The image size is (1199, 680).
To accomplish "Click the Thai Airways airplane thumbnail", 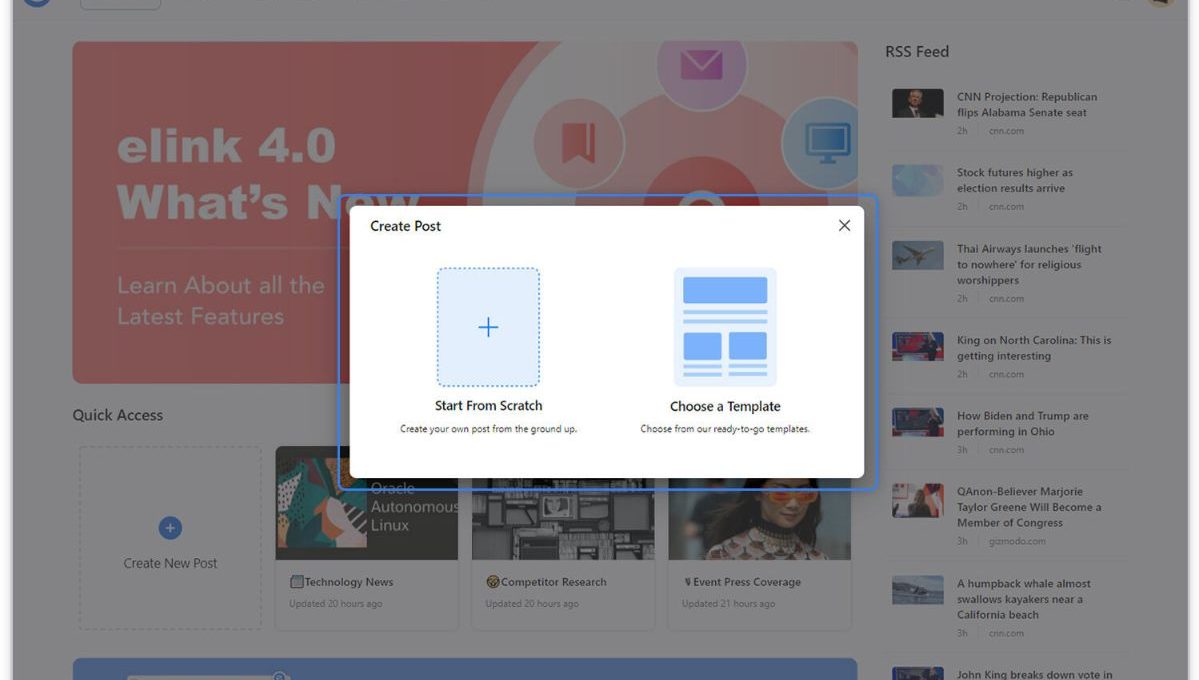I will point(917,256).
